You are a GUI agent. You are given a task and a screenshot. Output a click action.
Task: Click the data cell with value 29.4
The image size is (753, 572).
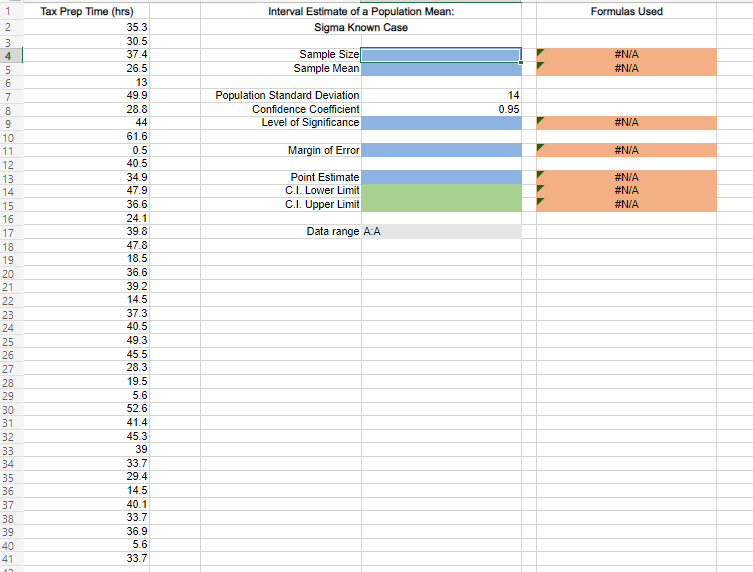tap(86, 476)
